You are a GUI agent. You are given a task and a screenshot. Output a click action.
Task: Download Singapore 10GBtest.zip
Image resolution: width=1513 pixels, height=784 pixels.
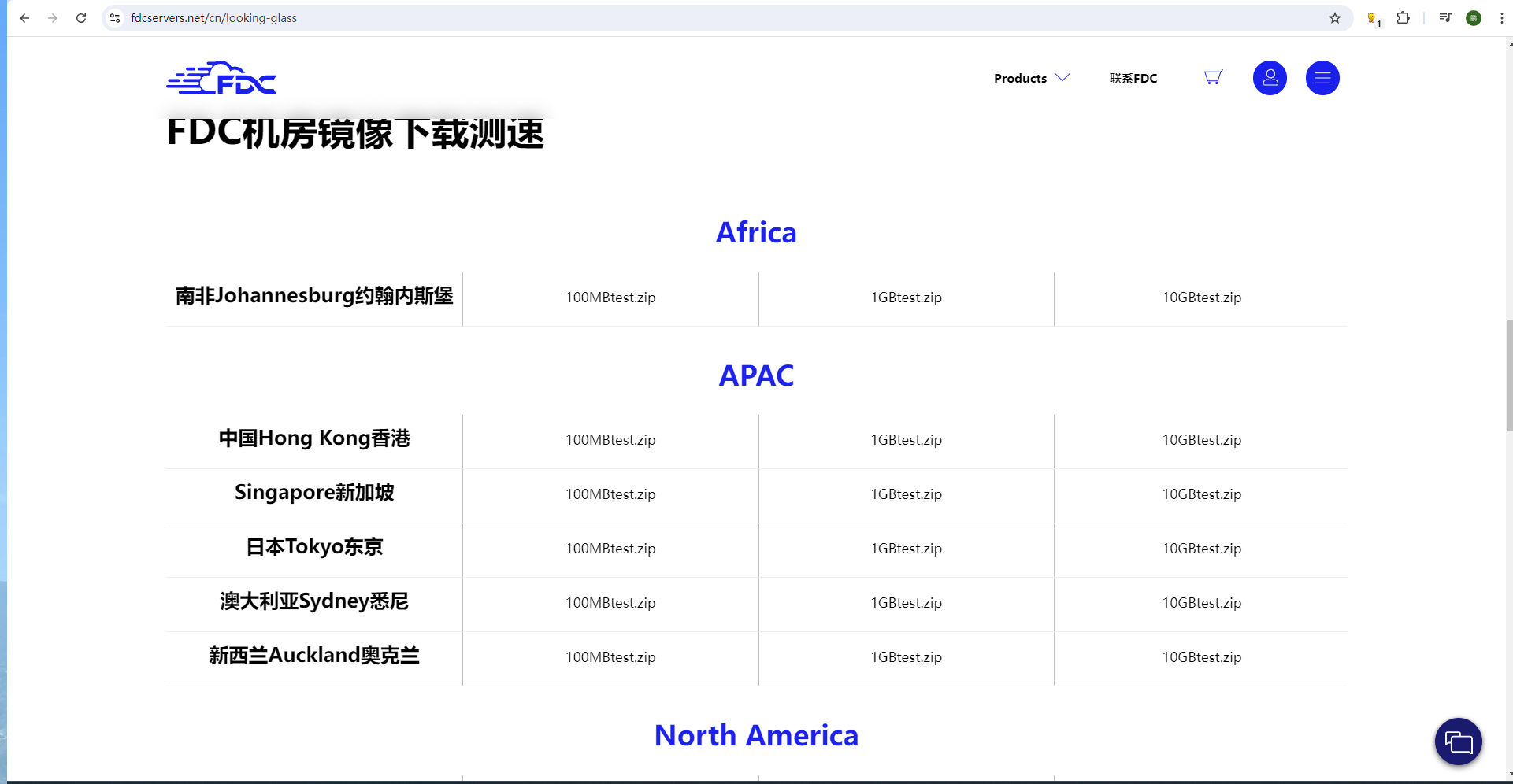click(1202, 494)
